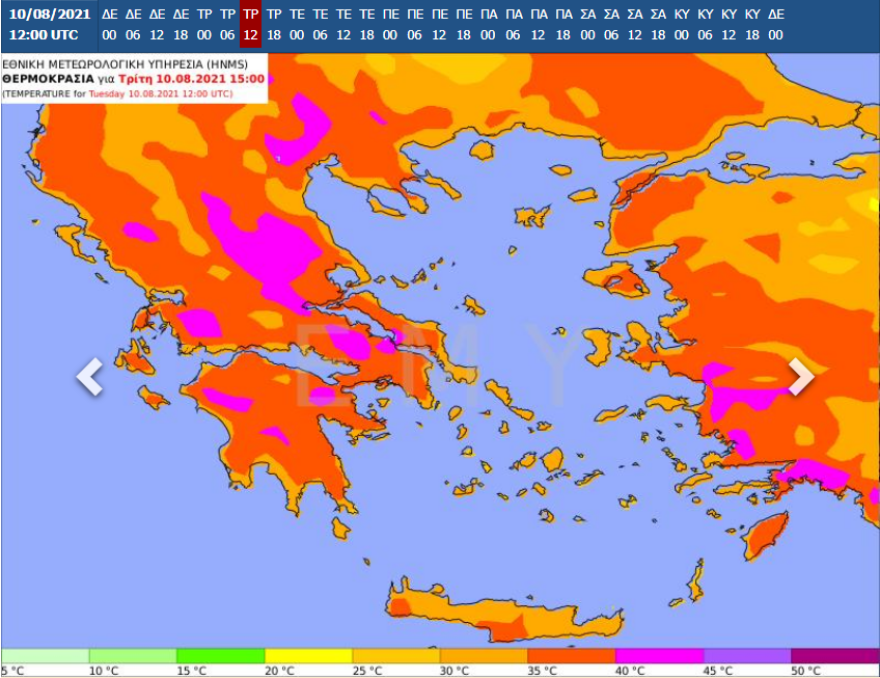Select the highlighted ΤΡ 12 time step
The height and width of the screenshot is (678, 880).
pyautogui.click(x=251, y=25)
